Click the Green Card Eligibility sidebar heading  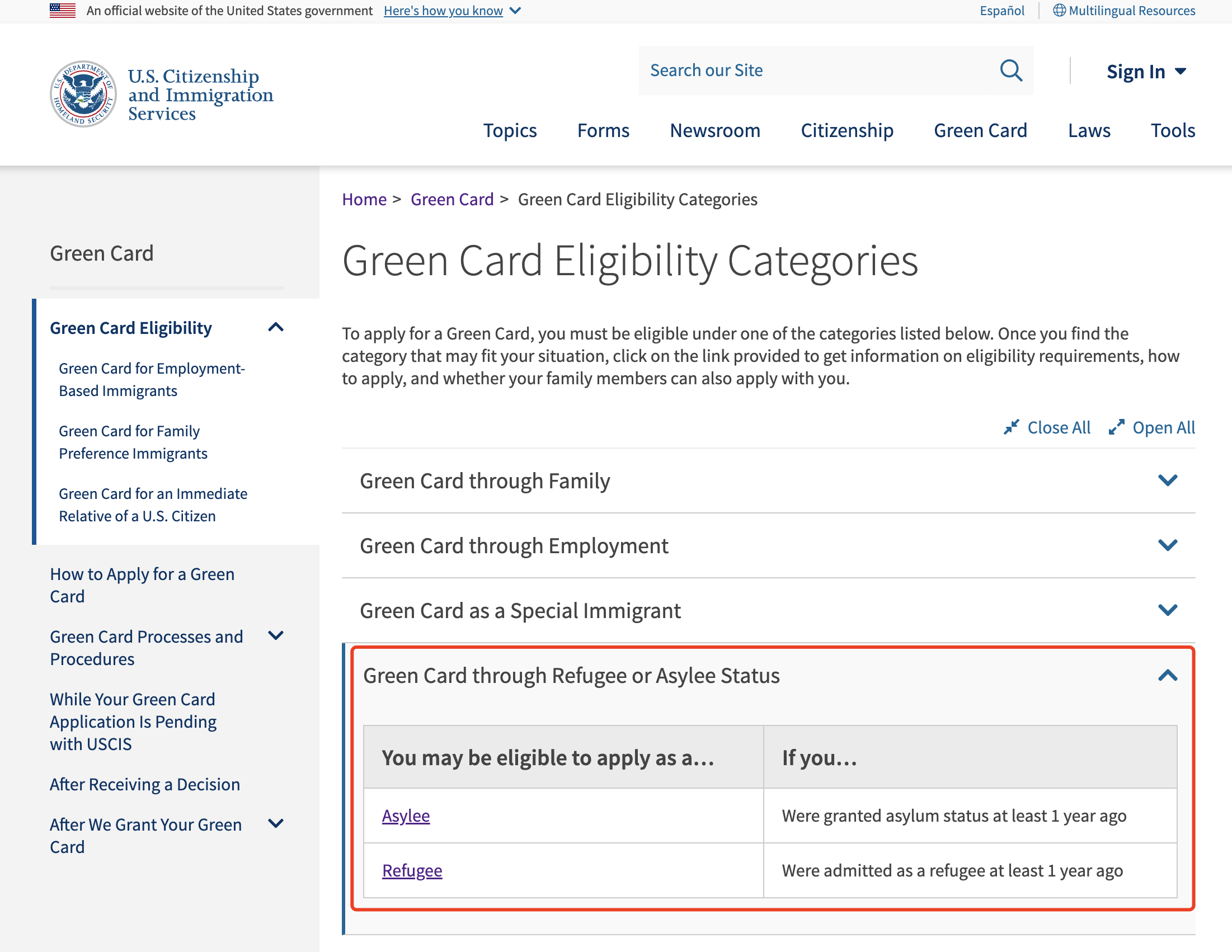click(x=131, y=328)
